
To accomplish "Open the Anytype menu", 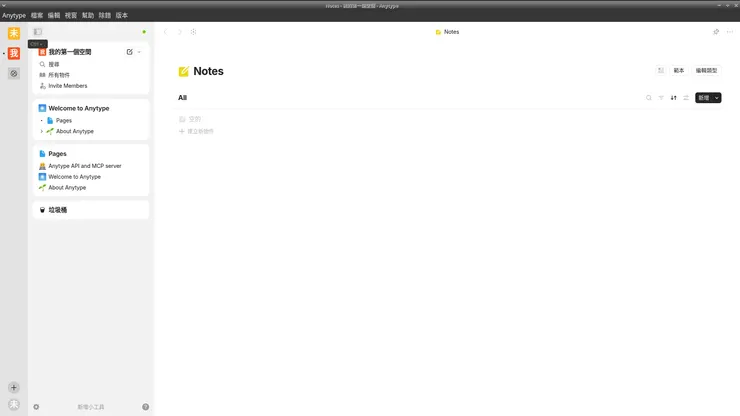I will tap(14, 15).
